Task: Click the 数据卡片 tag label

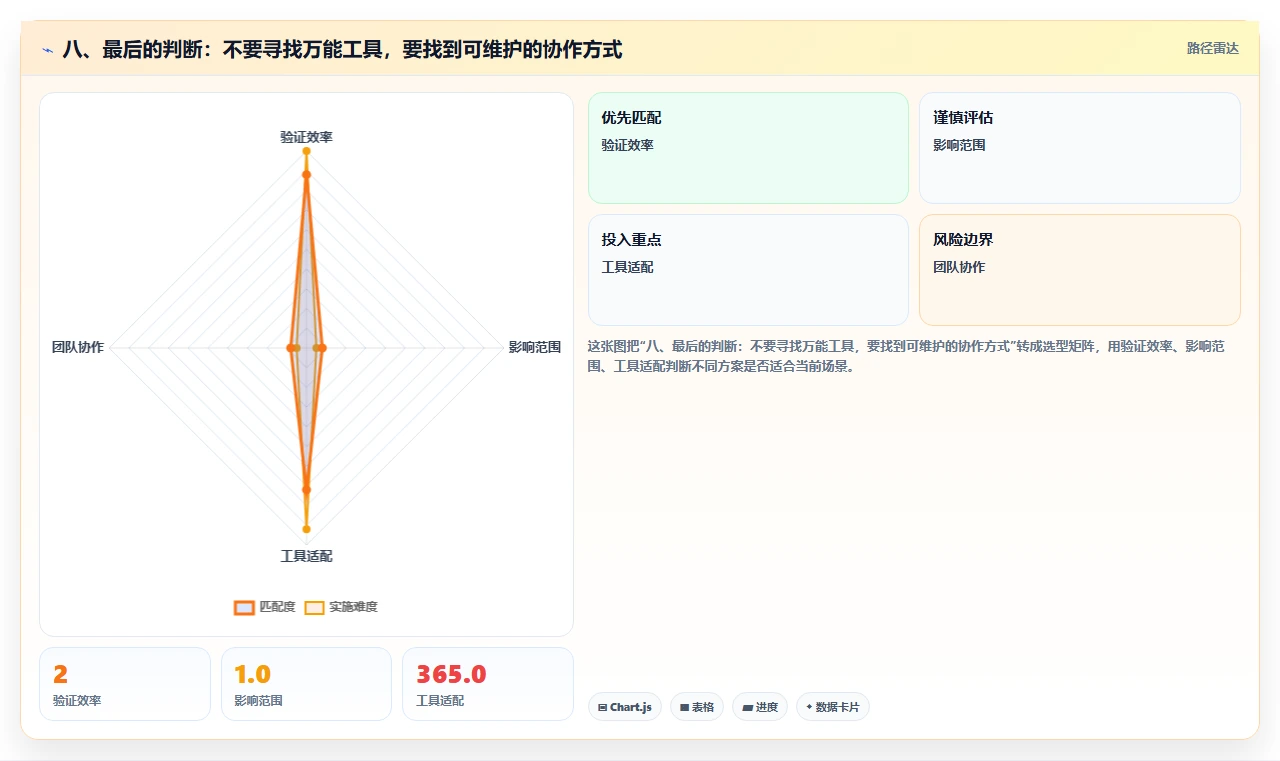Action: (x=837, y=707)
